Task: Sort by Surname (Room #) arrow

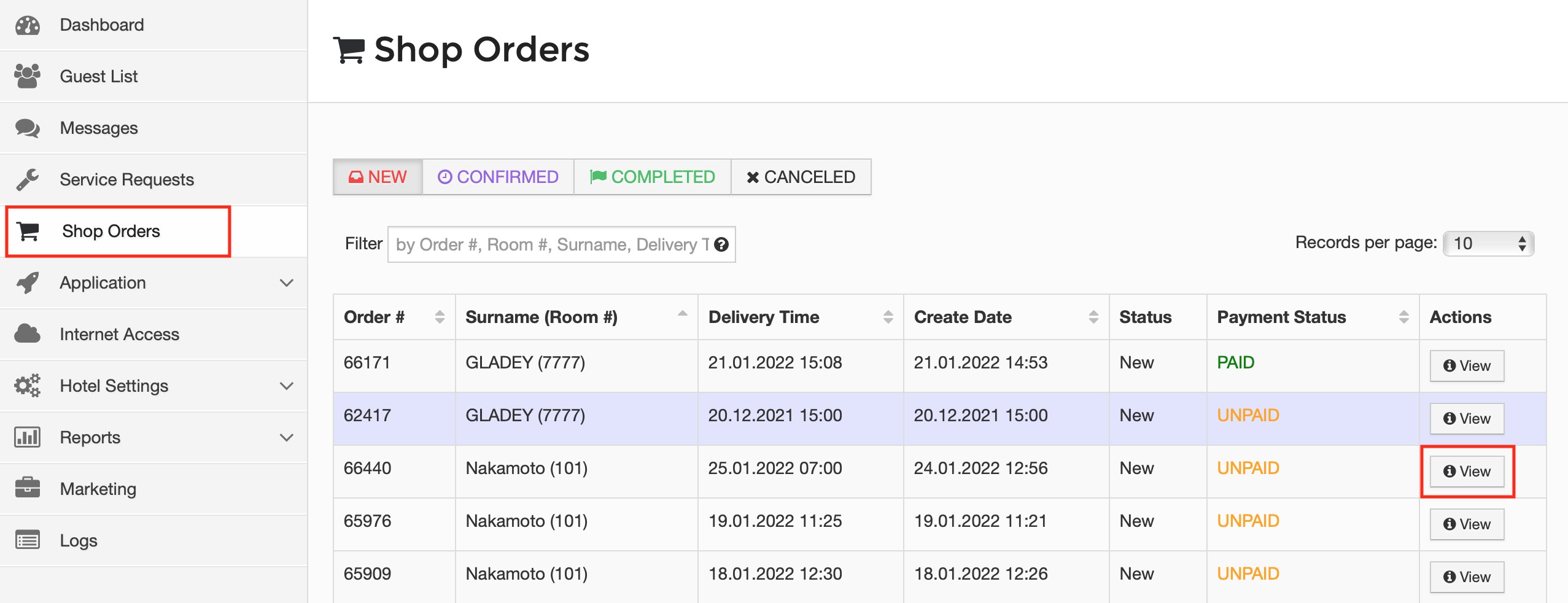Action: [682, 314]
